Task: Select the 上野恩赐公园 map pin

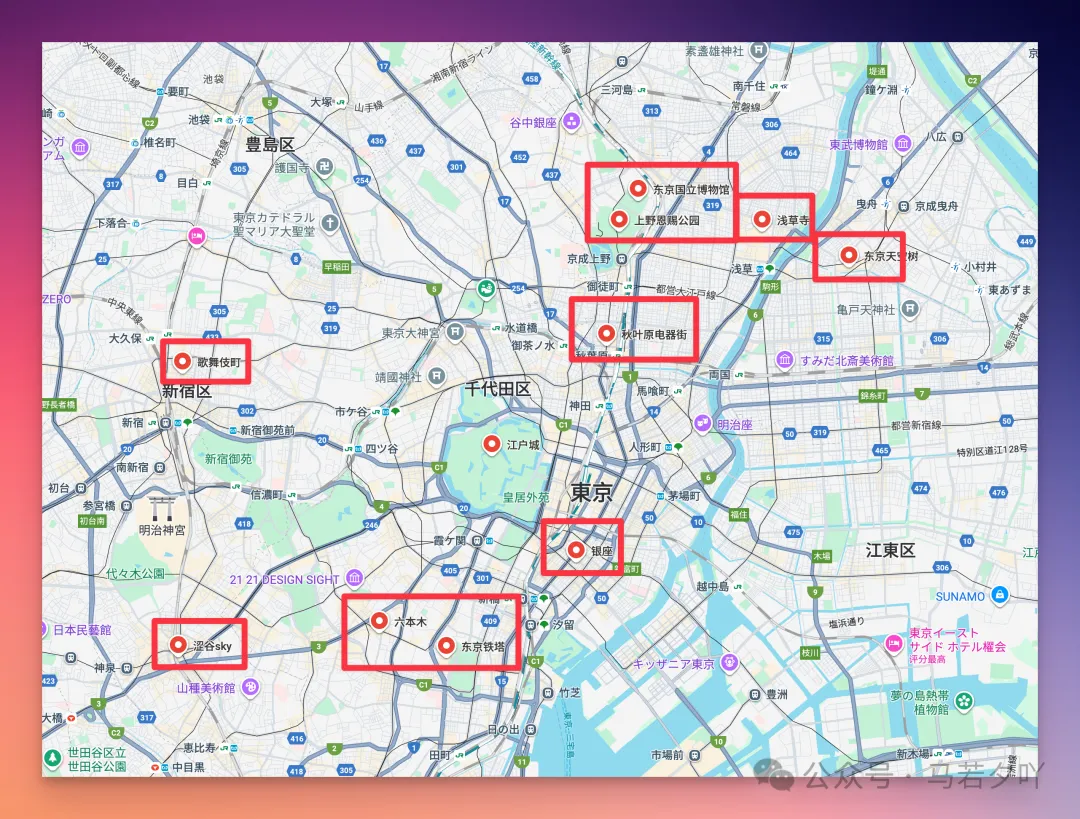Action: (619, 219)
